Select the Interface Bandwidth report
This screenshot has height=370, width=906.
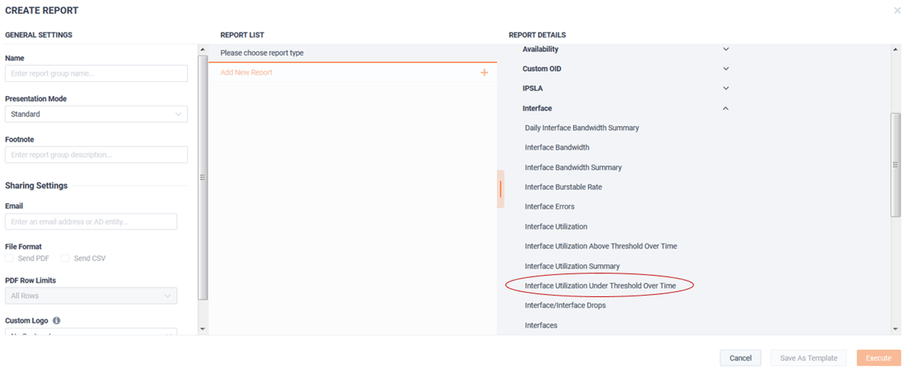(557, 147)
